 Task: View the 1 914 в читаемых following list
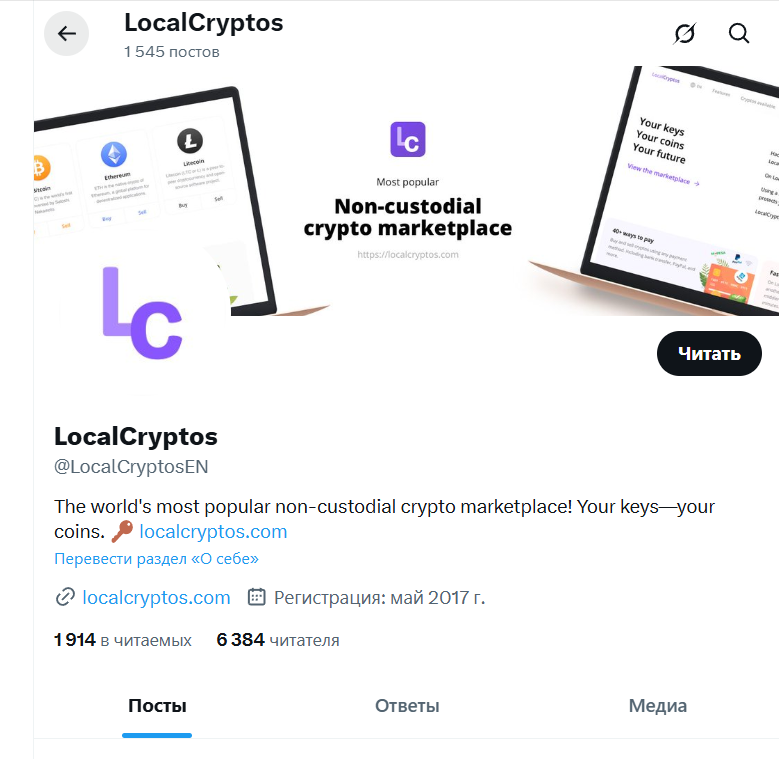coord(123,640)
